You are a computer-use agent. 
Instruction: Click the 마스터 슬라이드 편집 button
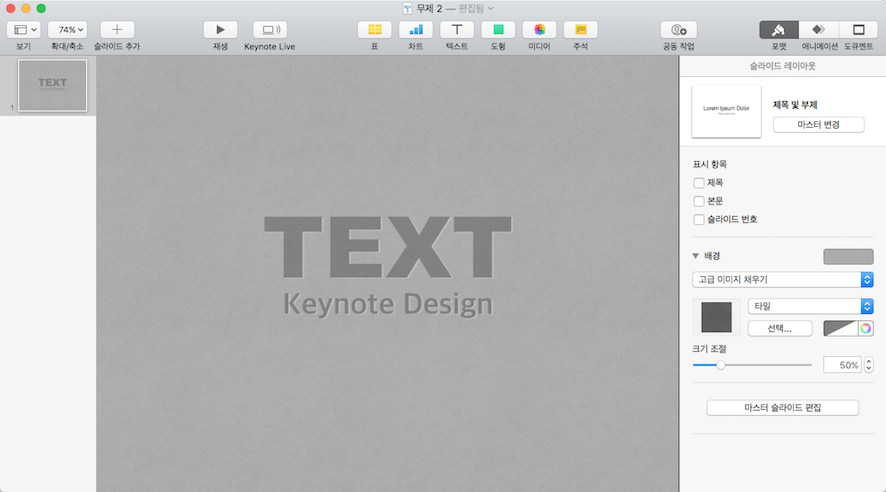click(x=783, y=408)
